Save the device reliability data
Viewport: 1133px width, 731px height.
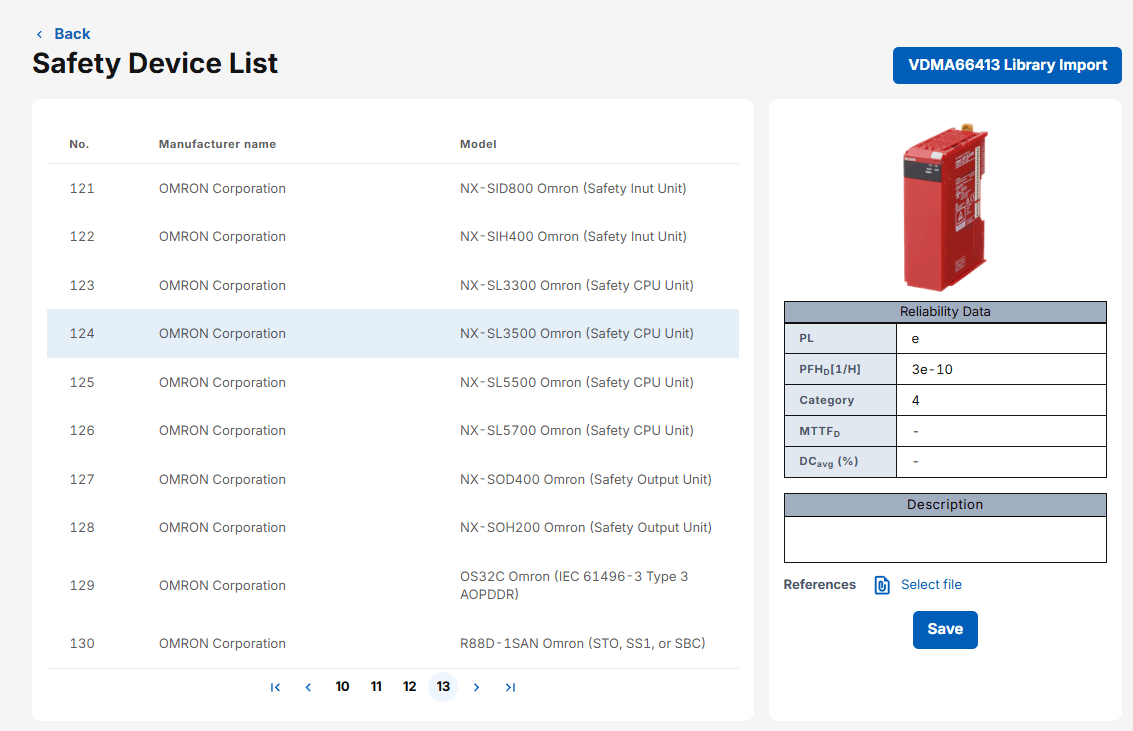point(945,629)
